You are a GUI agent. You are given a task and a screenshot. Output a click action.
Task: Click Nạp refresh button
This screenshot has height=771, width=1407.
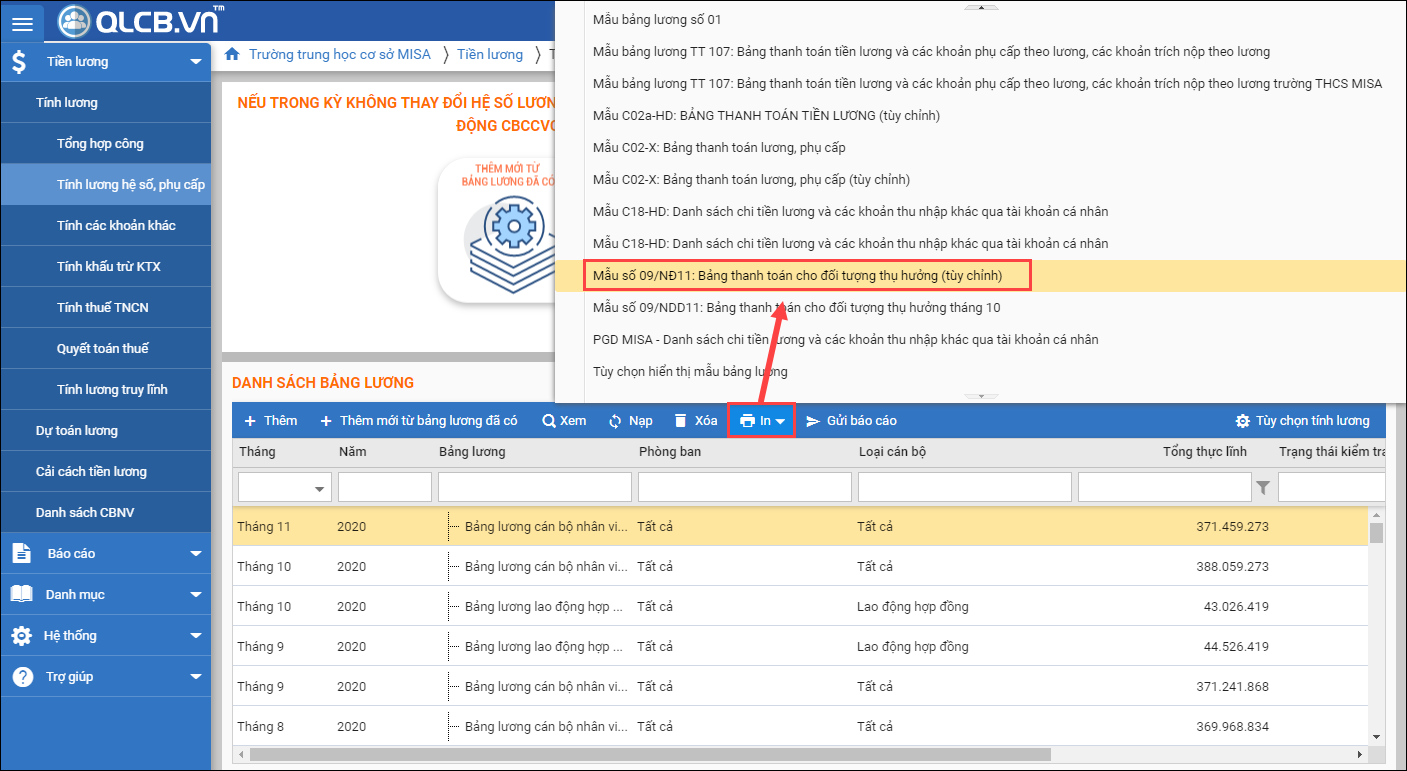tap(630, 421)
